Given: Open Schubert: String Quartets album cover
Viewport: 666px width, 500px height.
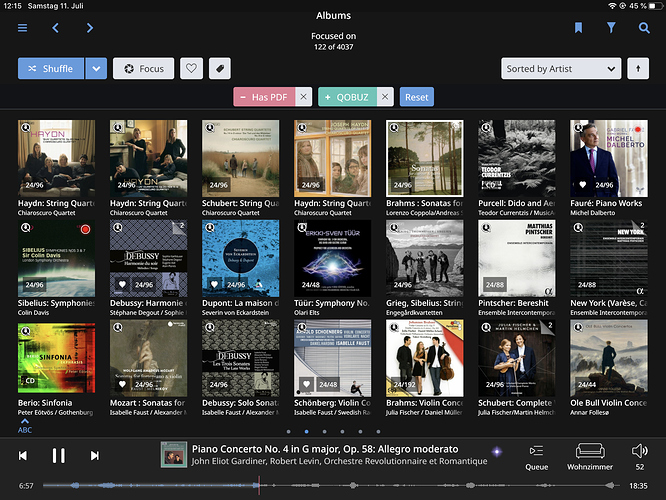Looking at the screenshot, I should (240, 158).
